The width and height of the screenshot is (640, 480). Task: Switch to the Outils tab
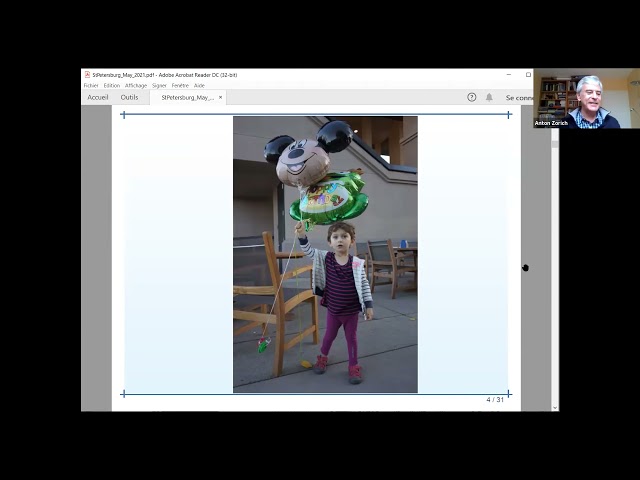[129, 98]
